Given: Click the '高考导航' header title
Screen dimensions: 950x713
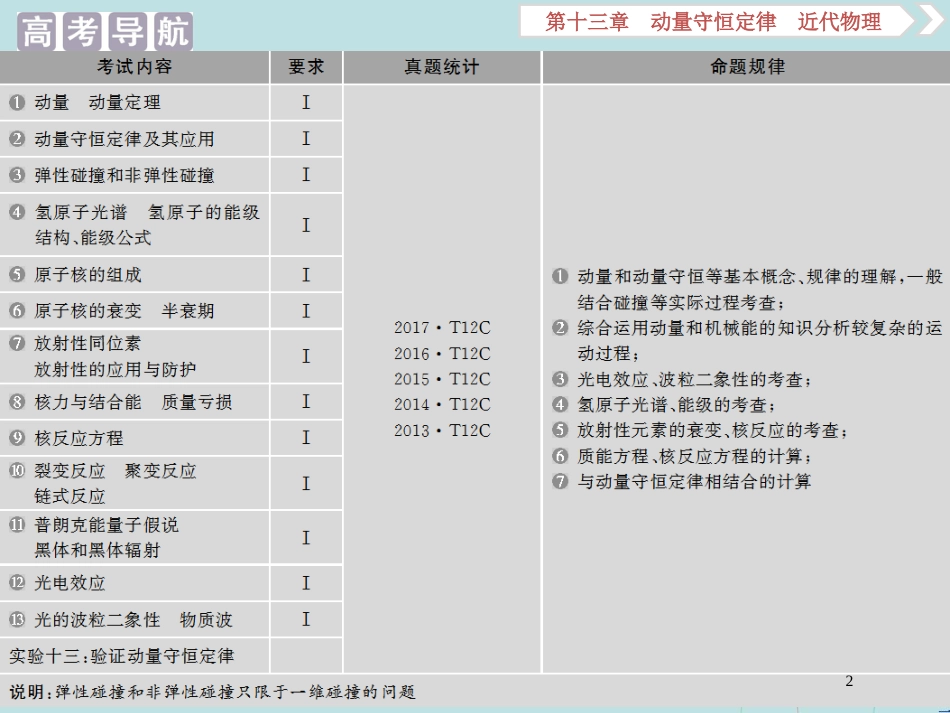Looking at the screenshot, I should point(105,32).
